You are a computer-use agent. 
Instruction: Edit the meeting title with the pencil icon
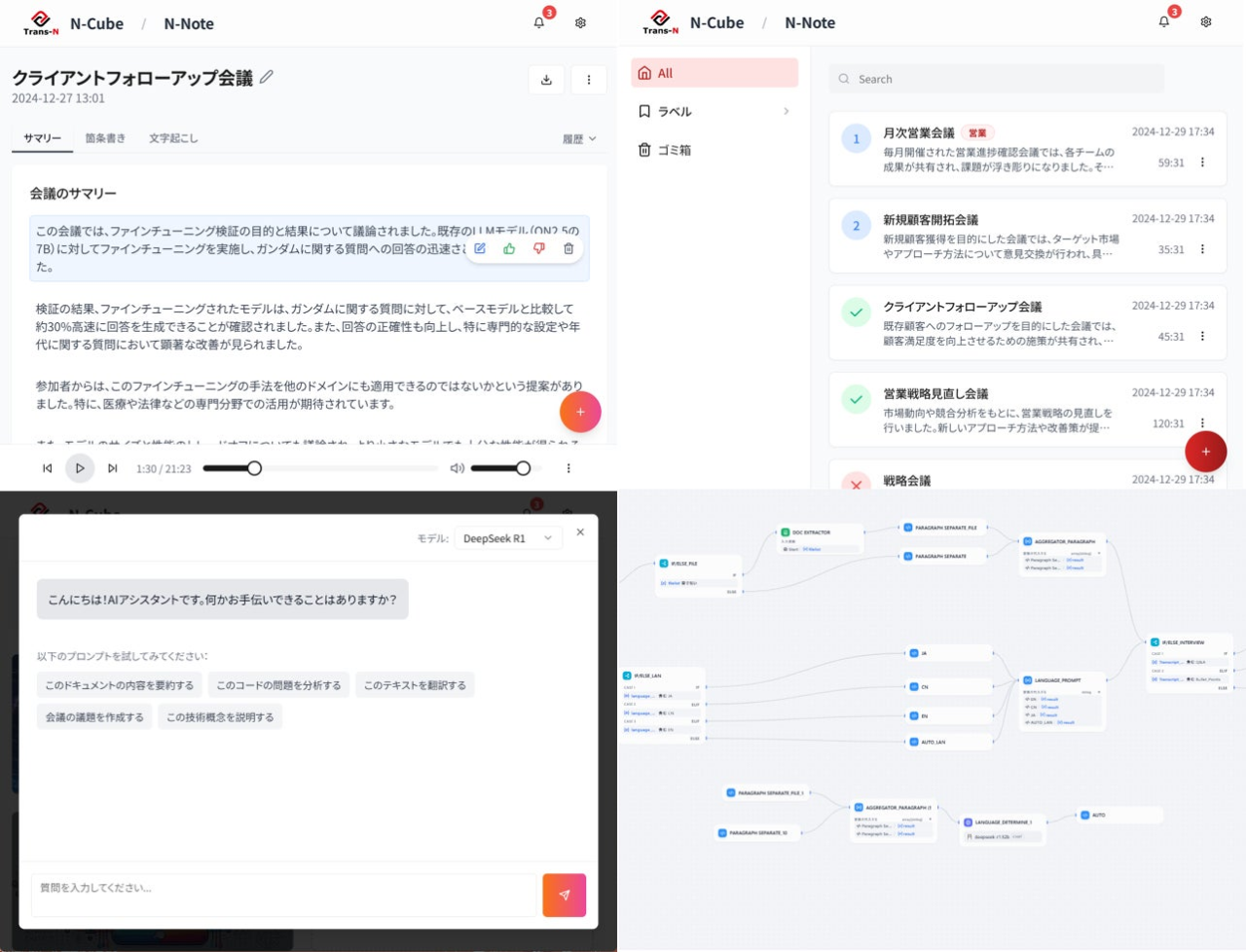click(x=267, y=77)
